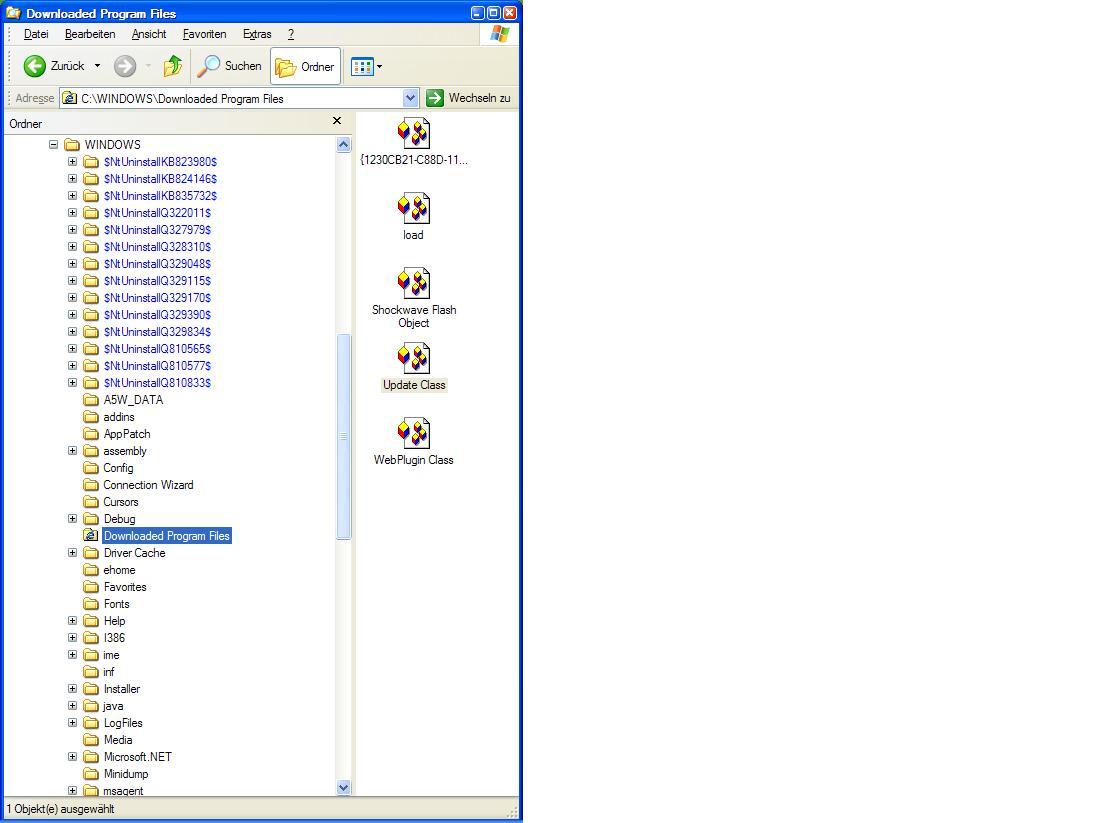
Task: Select the Favorites folder in tree
Action: 125,587
